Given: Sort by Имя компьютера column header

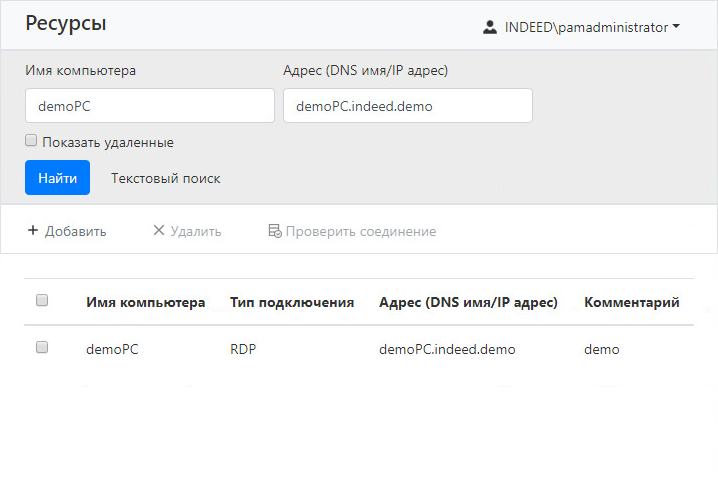Looking at the screenshot, I should 146,302.
